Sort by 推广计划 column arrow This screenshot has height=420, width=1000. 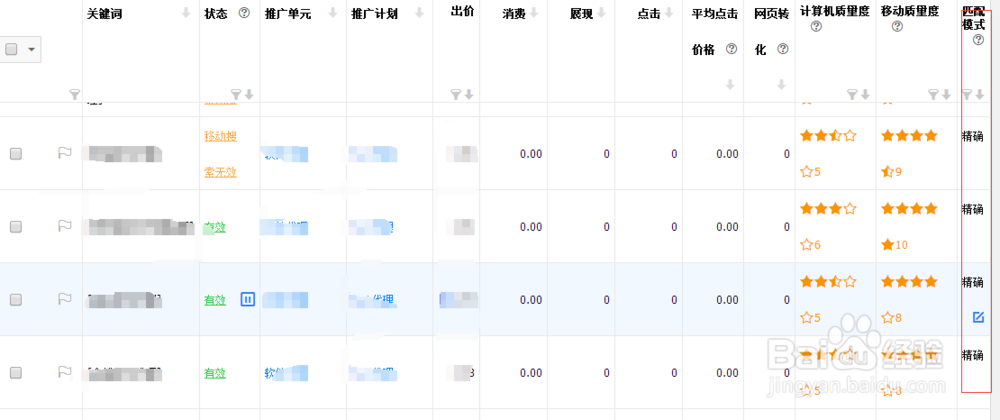point(419,13)
